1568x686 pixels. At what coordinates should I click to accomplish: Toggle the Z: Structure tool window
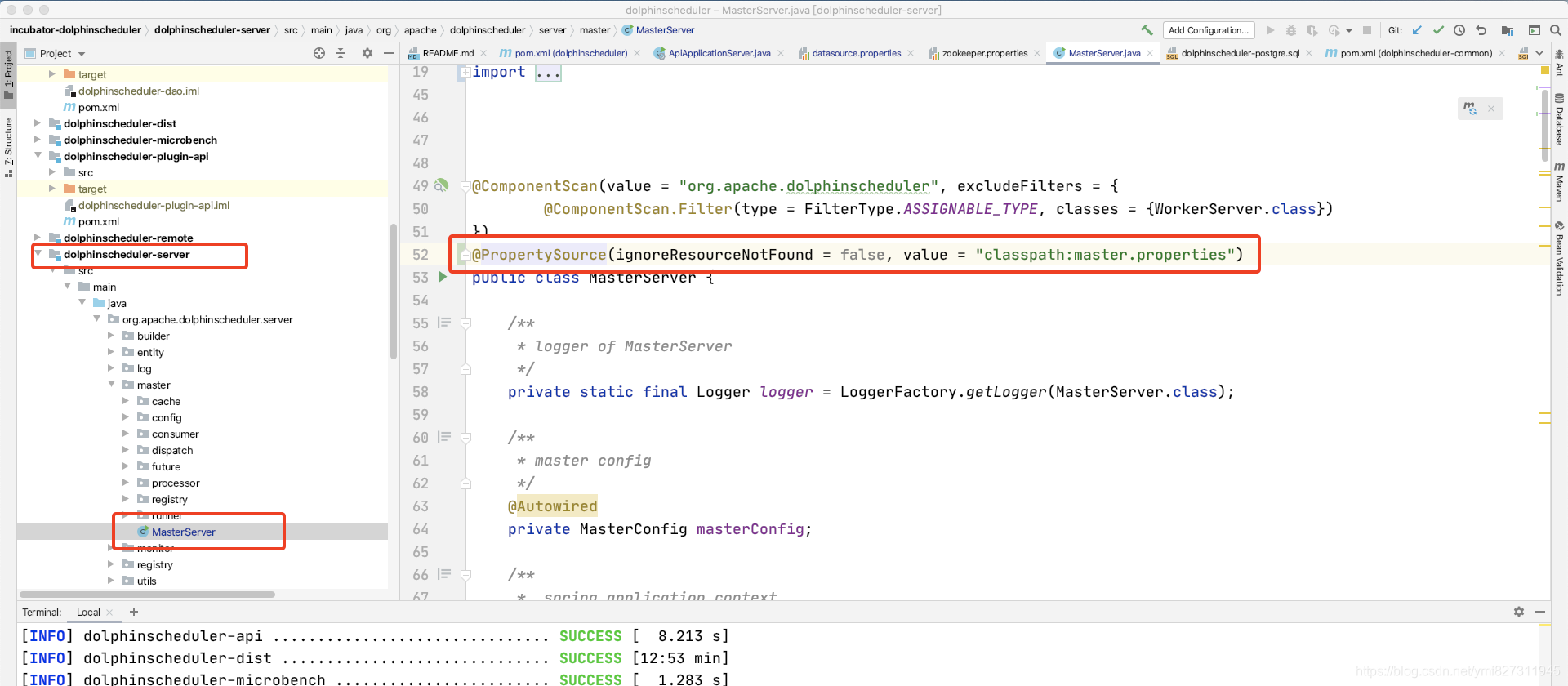pyautogui.click(x=8, y=147)
